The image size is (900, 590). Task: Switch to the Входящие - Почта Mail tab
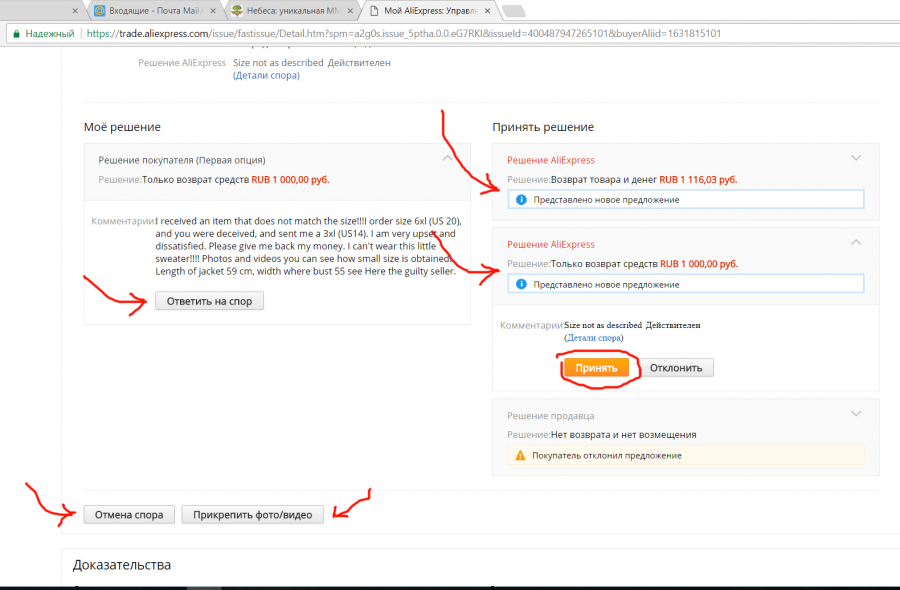tap(154, 10)
